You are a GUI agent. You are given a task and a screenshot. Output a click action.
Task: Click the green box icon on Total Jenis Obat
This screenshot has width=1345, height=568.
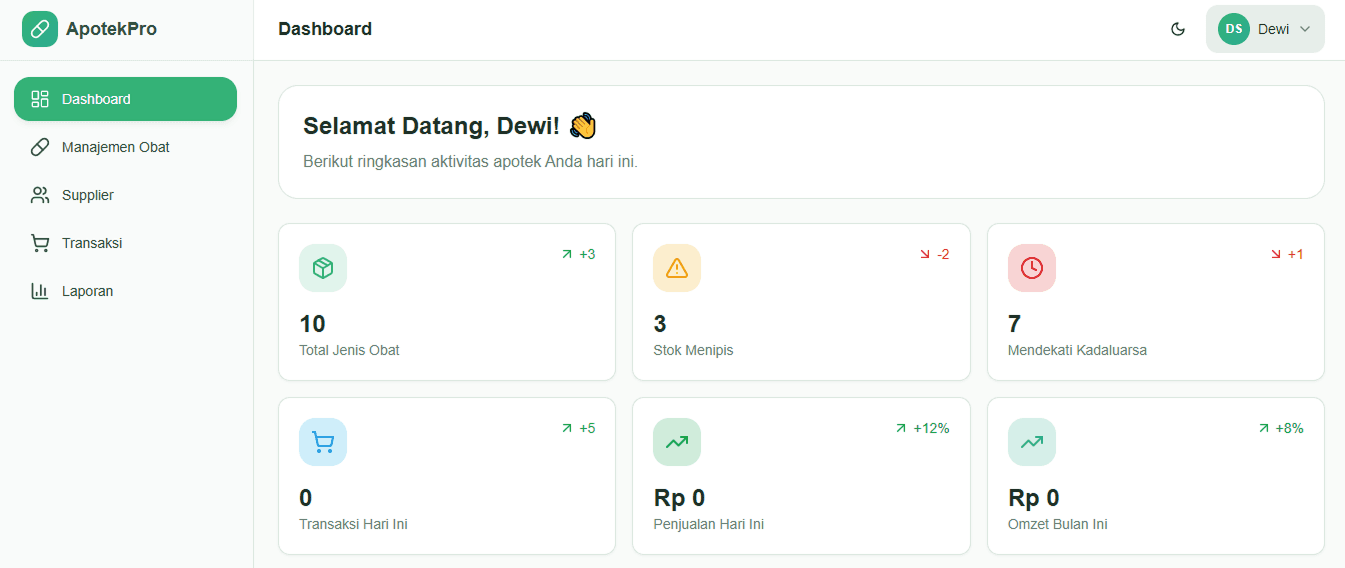tap(323, 268)
